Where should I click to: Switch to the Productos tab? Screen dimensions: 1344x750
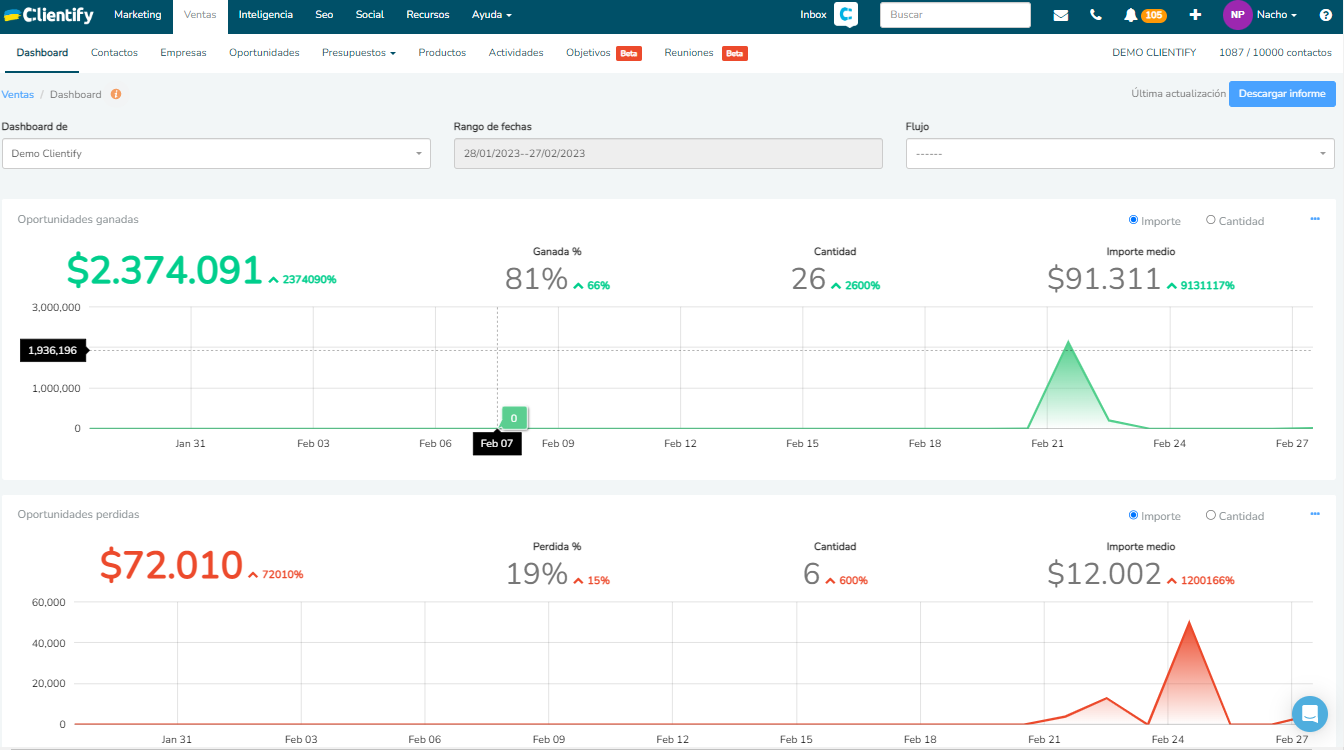pos(442,53)
